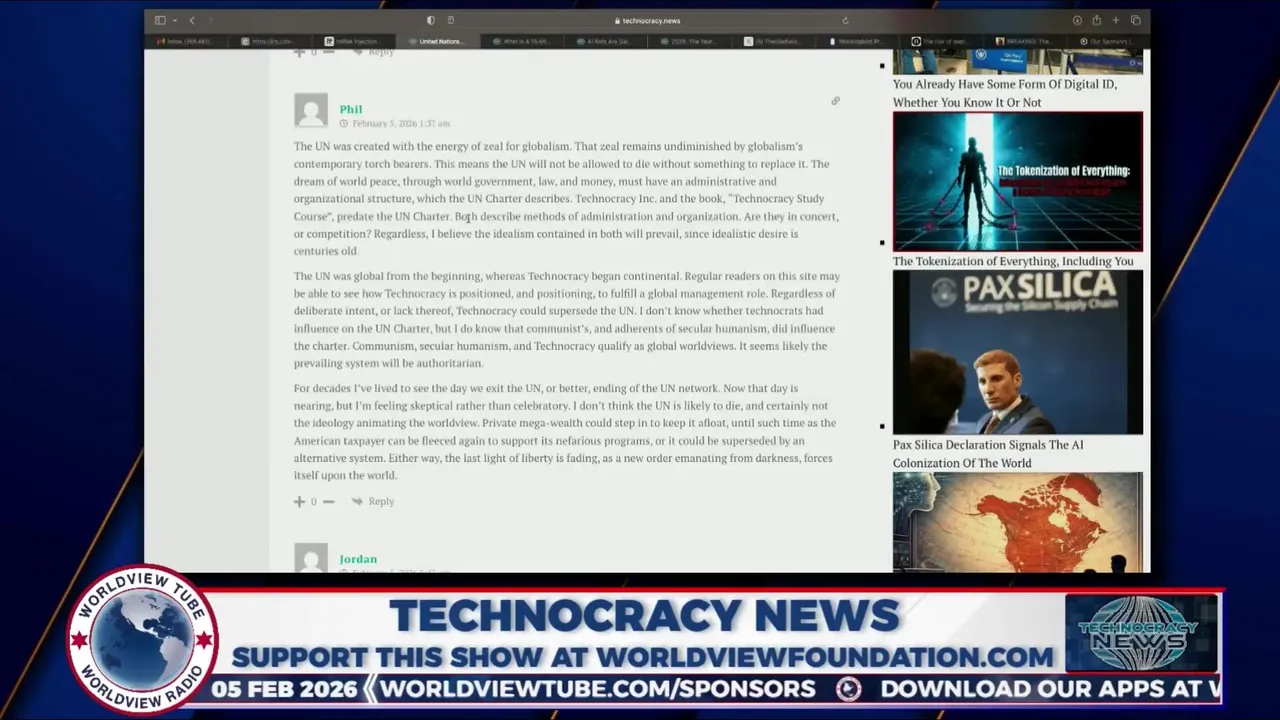Viewport: 1280px width, 720px height.
Task: Click Phil's avatar image
Action: [x=311, y=110]
